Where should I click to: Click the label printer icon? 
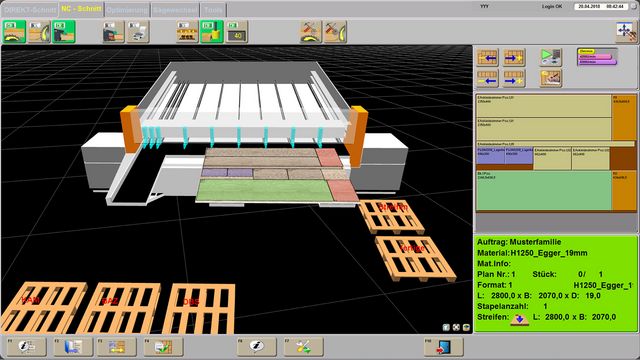click(x=138, y=32)
